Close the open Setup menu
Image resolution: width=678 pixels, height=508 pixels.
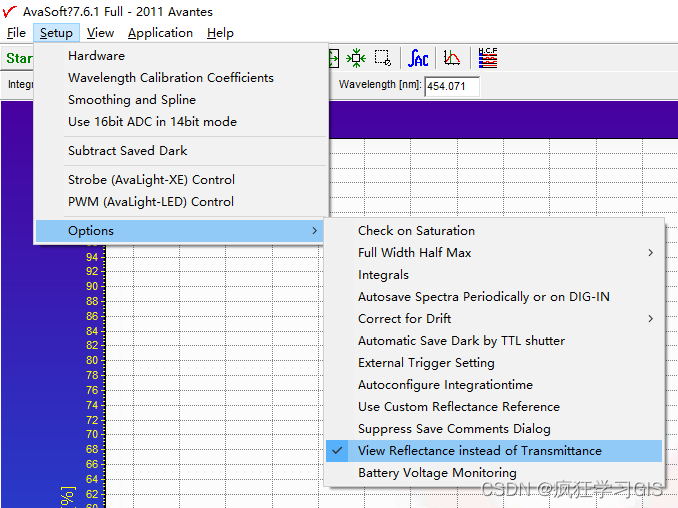[x=56, y=33]
